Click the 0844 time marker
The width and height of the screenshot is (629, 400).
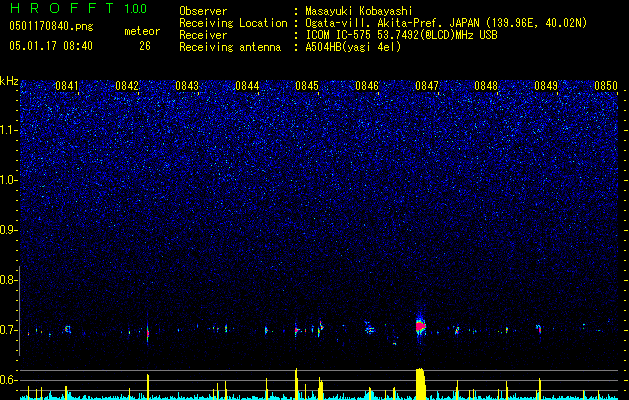click(x=247, y=86)
